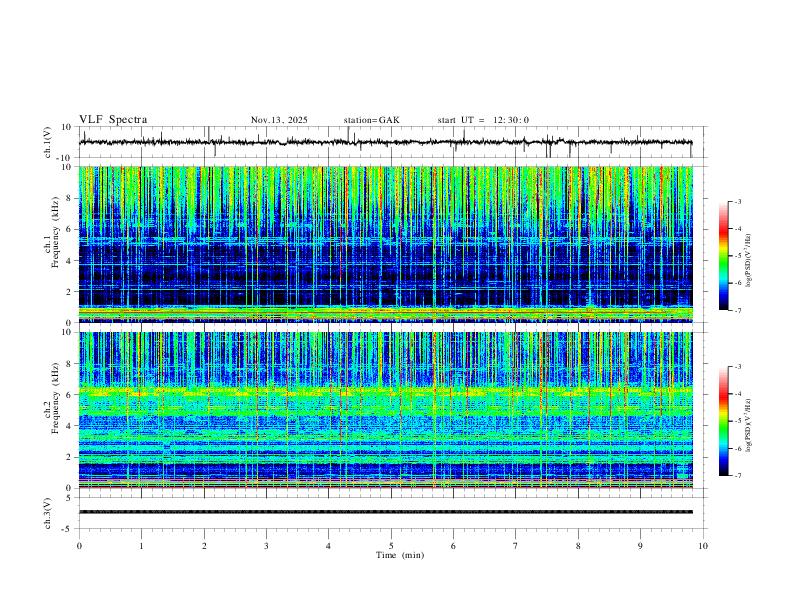Image resolution: width=792 pixels, height=612 pixels.
Task: Click inside the ch.2 spectrogram plot
Action: click(386, 410)
